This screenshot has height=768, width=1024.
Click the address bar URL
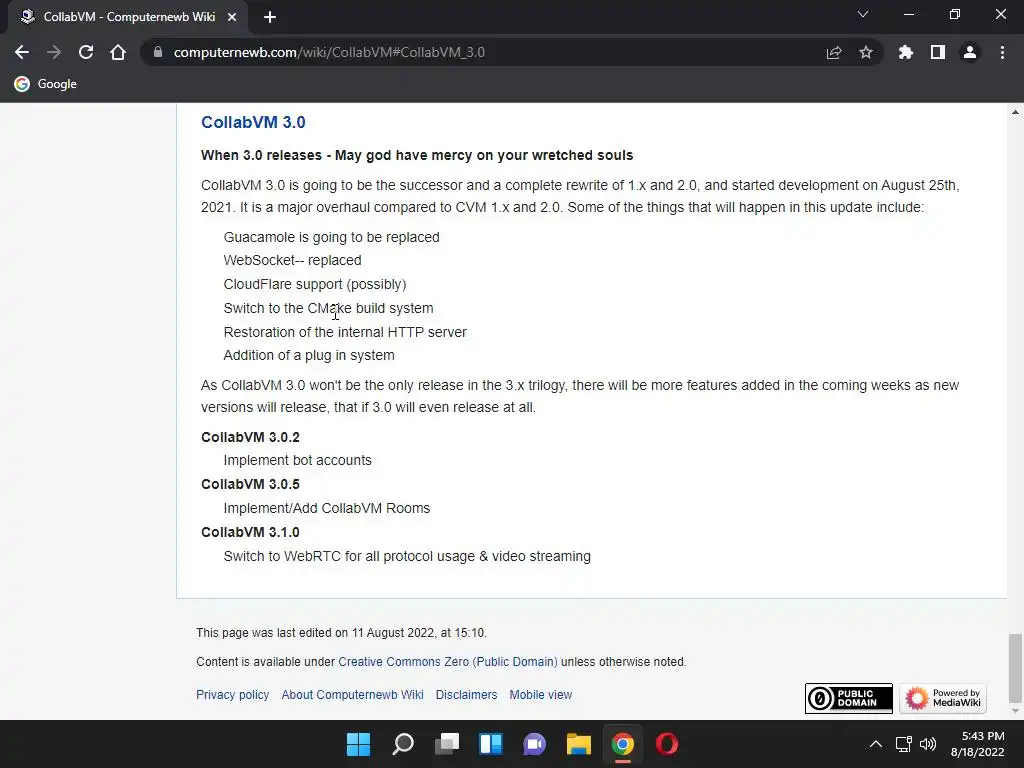tap(329, 52)
